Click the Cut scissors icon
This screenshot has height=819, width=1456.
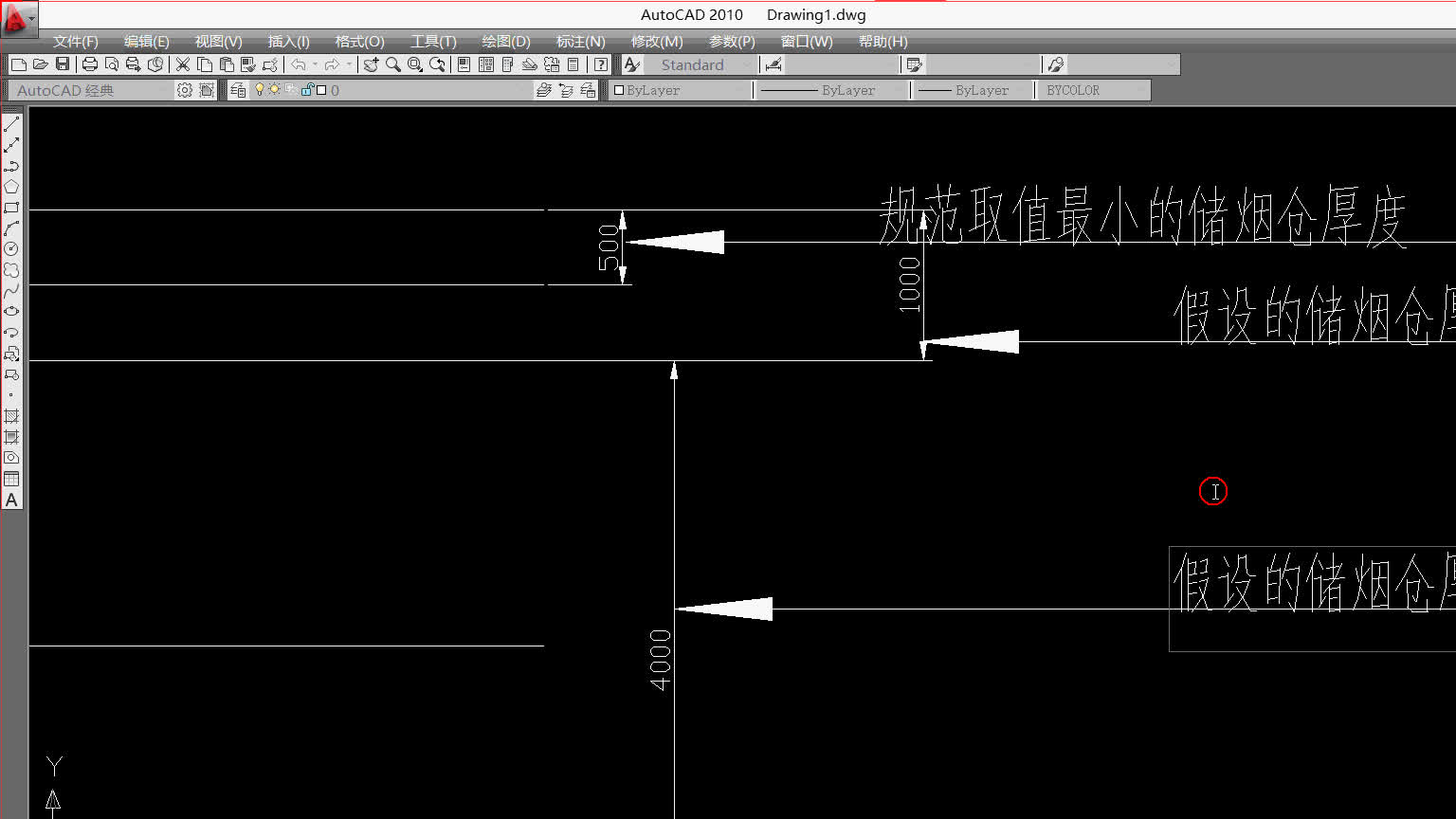click(183, 64)
